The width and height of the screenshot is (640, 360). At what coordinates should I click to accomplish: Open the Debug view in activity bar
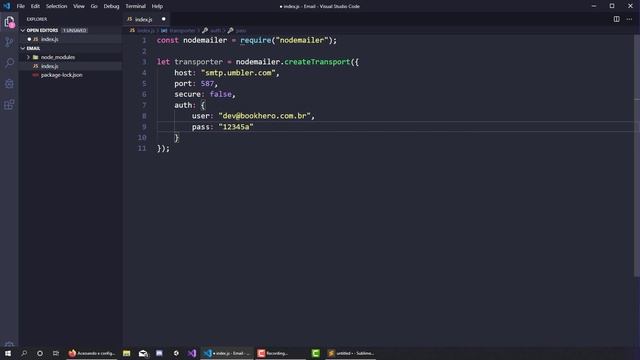tap(9, 84)
